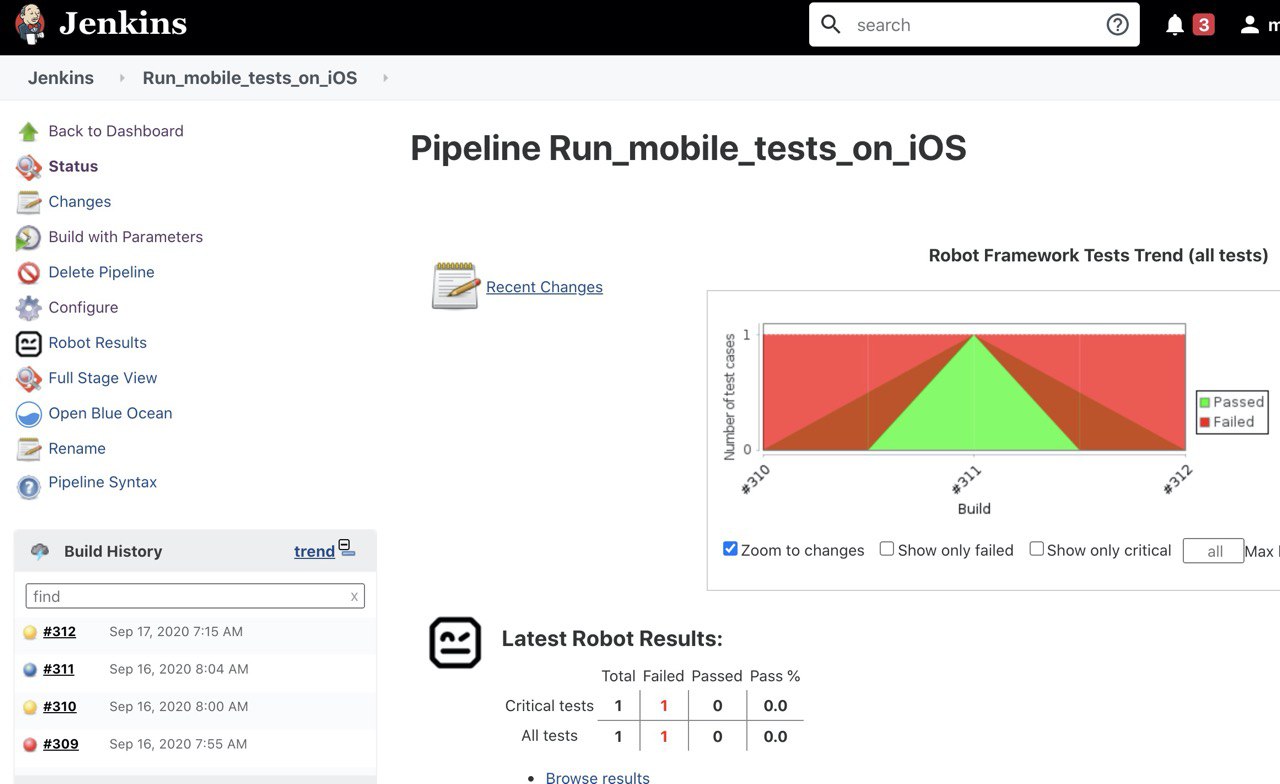Click the red Critical tests failed count
This screenshot has width=1280, height=784.
click(x=663, y=706)
